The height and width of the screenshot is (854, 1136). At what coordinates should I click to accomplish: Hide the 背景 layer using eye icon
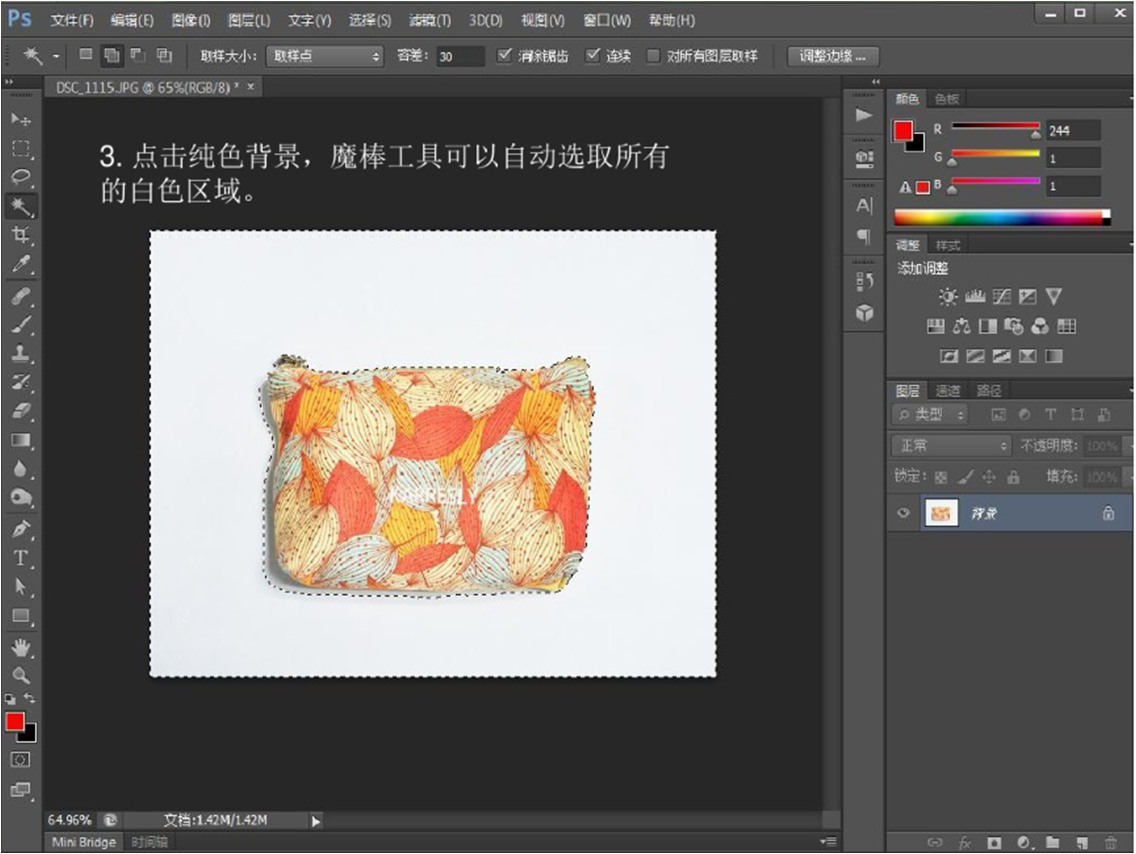[904, 513]
